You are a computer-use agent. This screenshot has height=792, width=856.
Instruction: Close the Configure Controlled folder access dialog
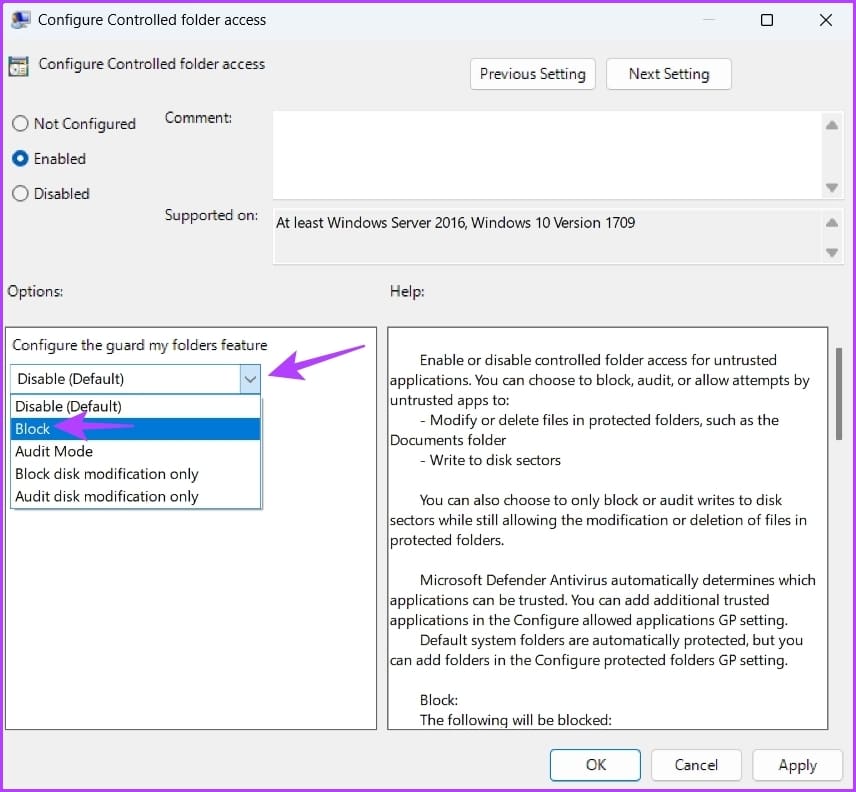coord(825,20)
